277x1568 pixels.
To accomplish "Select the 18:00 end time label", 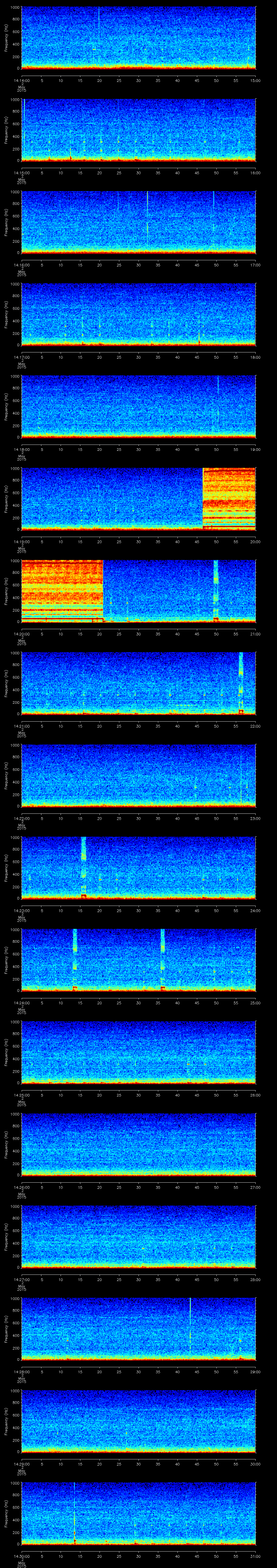I will point(255,357).
